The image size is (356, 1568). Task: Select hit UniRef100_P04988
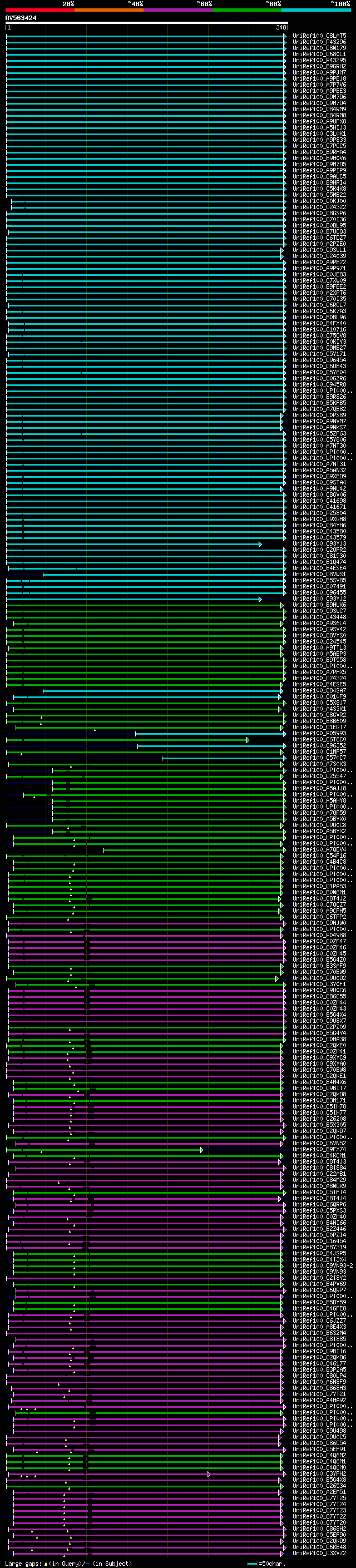[x=319, y=936]
